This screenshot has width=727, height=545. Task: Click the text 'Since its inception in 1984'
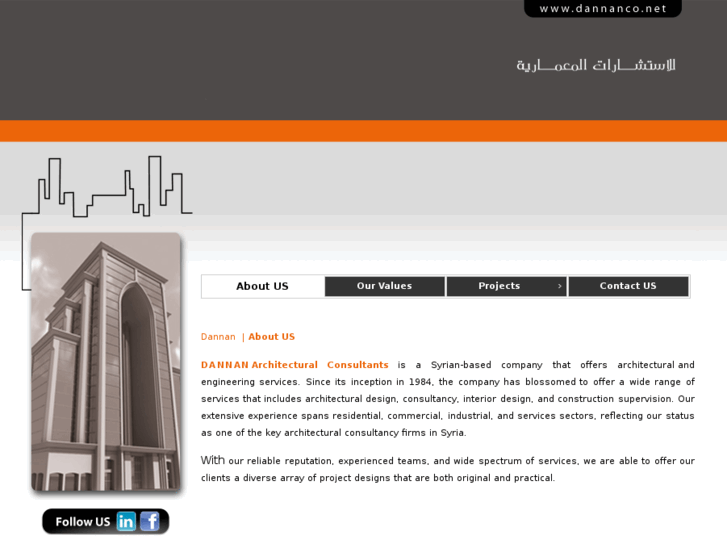click(369, 382)
